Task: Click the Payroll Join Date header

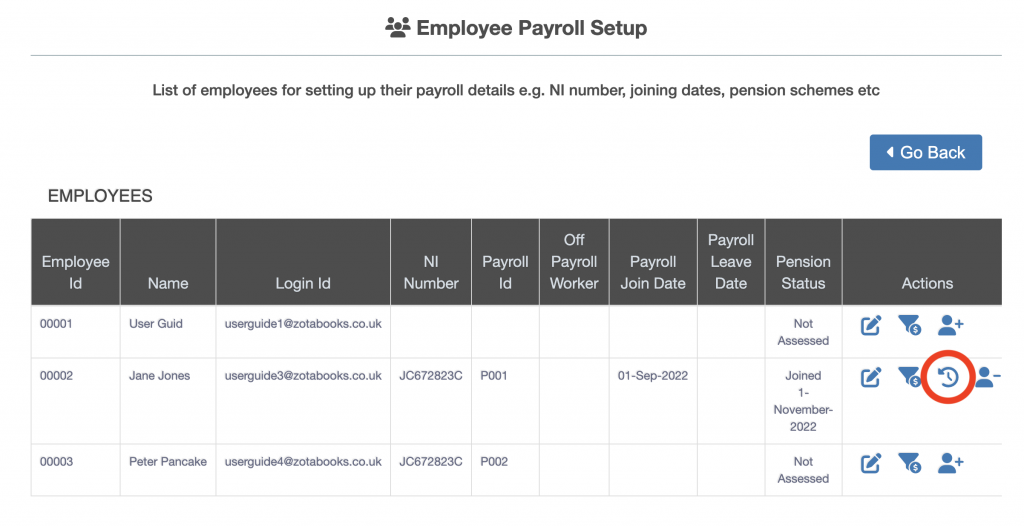Action: 653,272
